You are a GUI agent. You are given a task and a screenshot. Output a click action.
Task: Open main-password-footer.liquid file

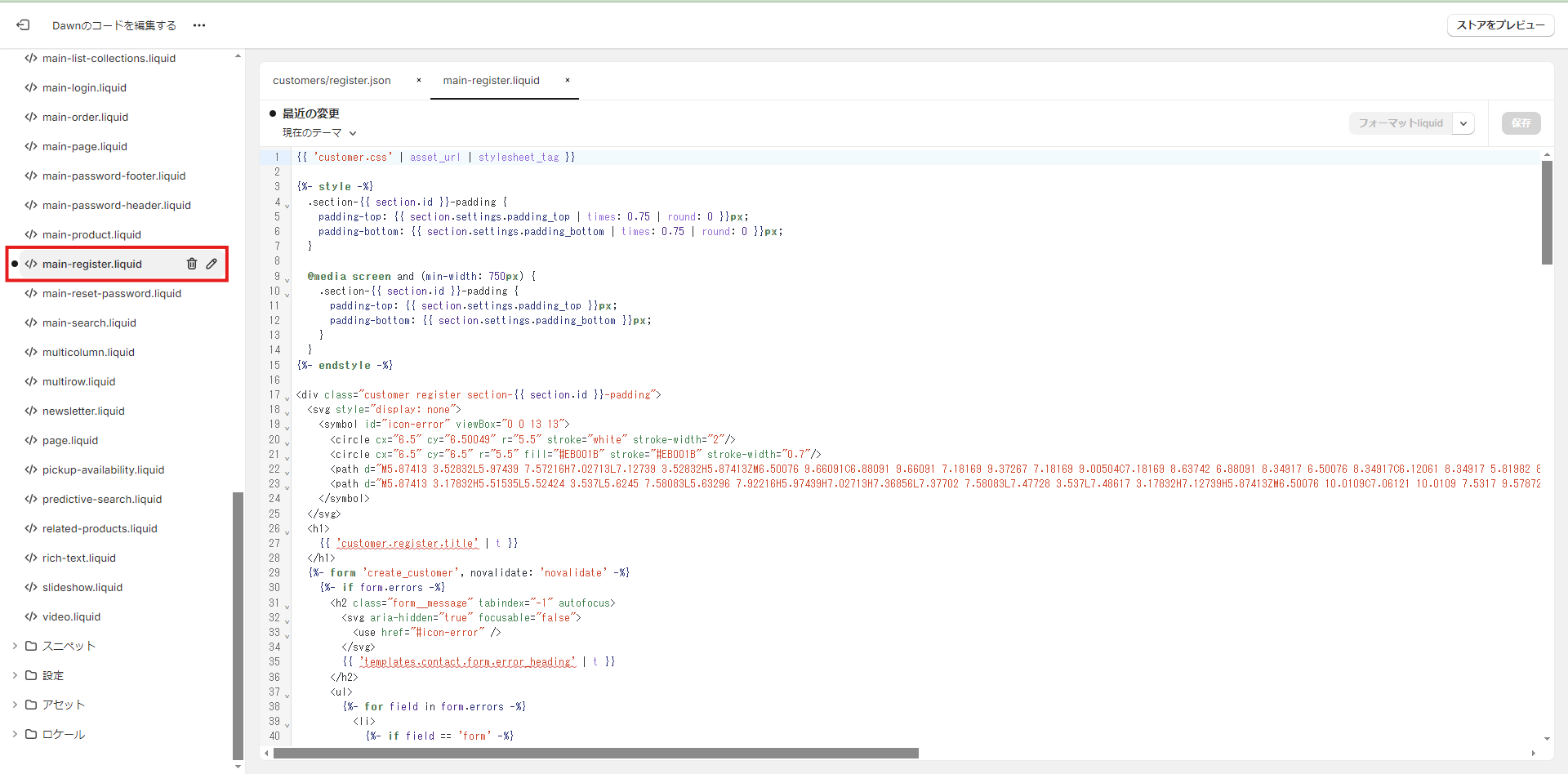click(114, 176)
